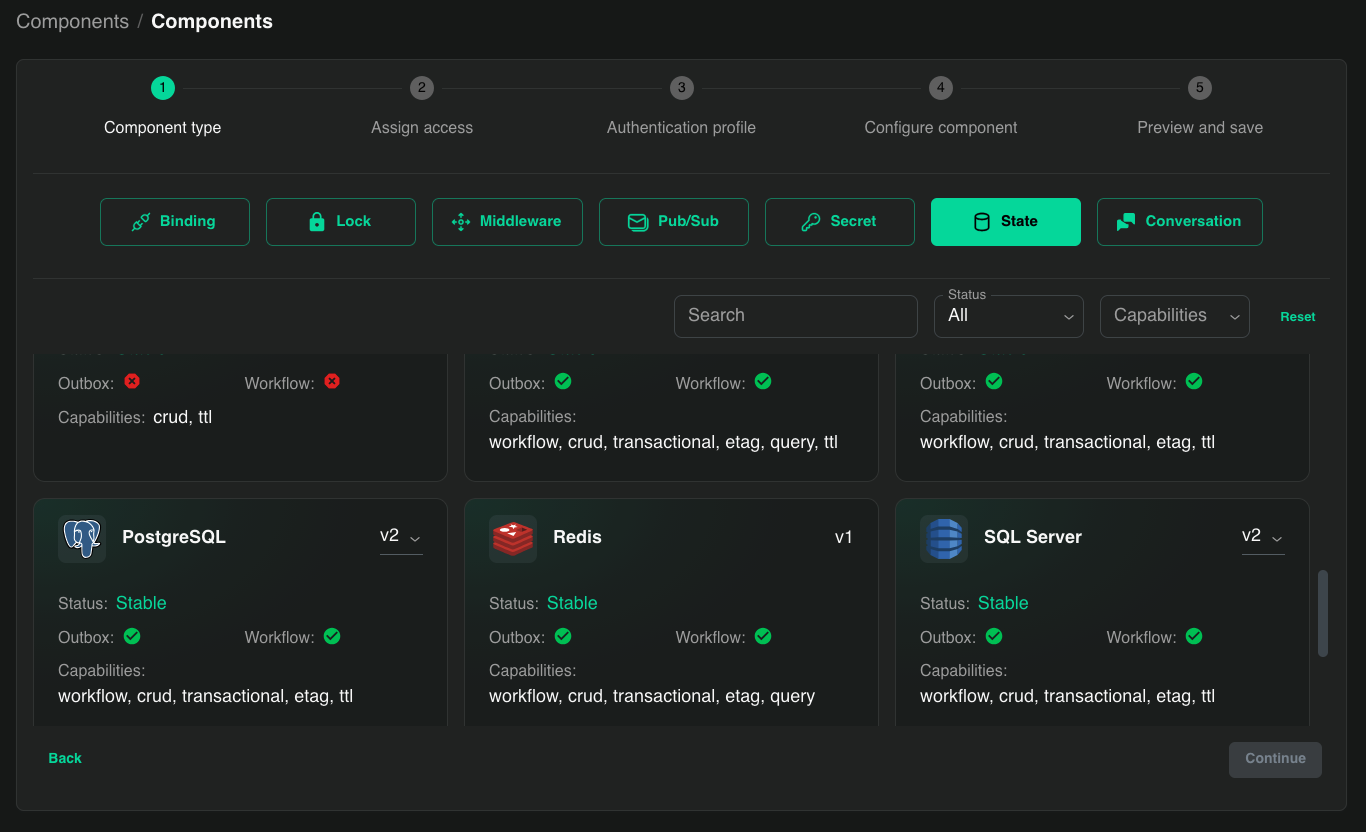Viewport: 1366px width, 832px height.
Task: Click Redis Outbox green check icon
Action: [563, 636]
